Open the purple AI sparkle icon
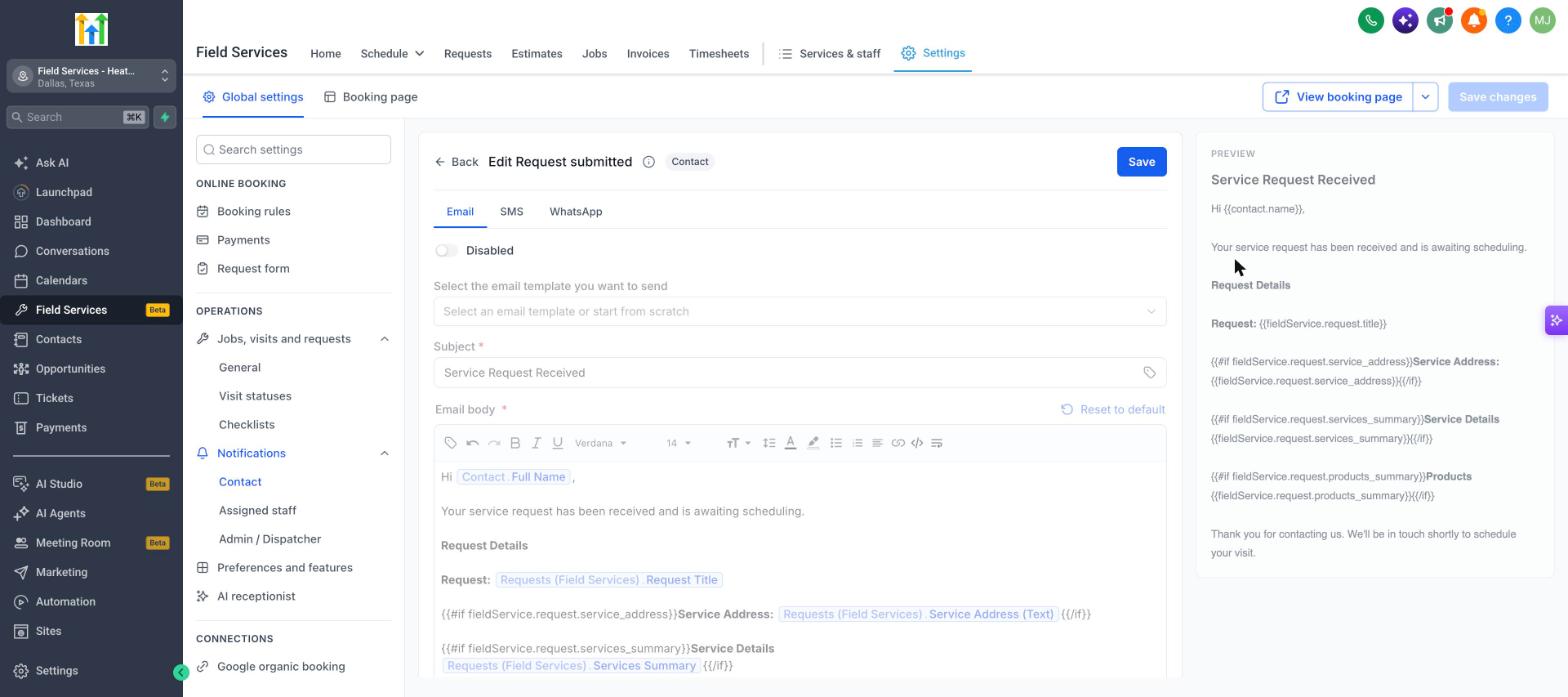The width and height of the screenshot is (1568, 697). tap(1405, 20)
